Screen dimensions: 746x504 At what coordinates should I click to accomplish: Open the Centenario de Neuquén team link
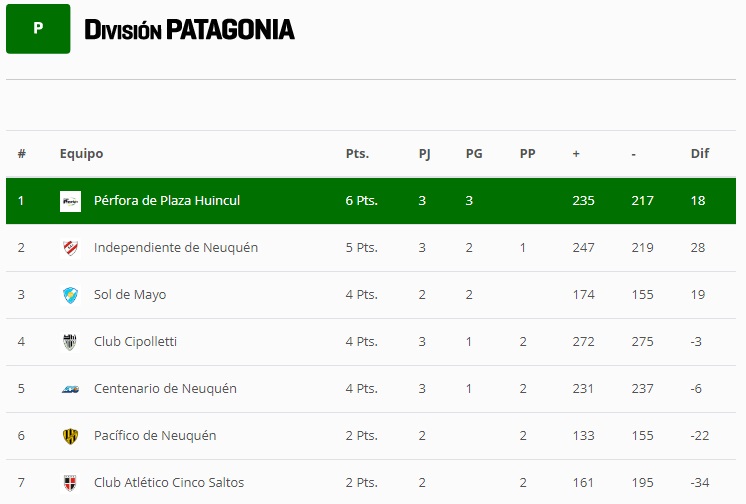point(165,389)
